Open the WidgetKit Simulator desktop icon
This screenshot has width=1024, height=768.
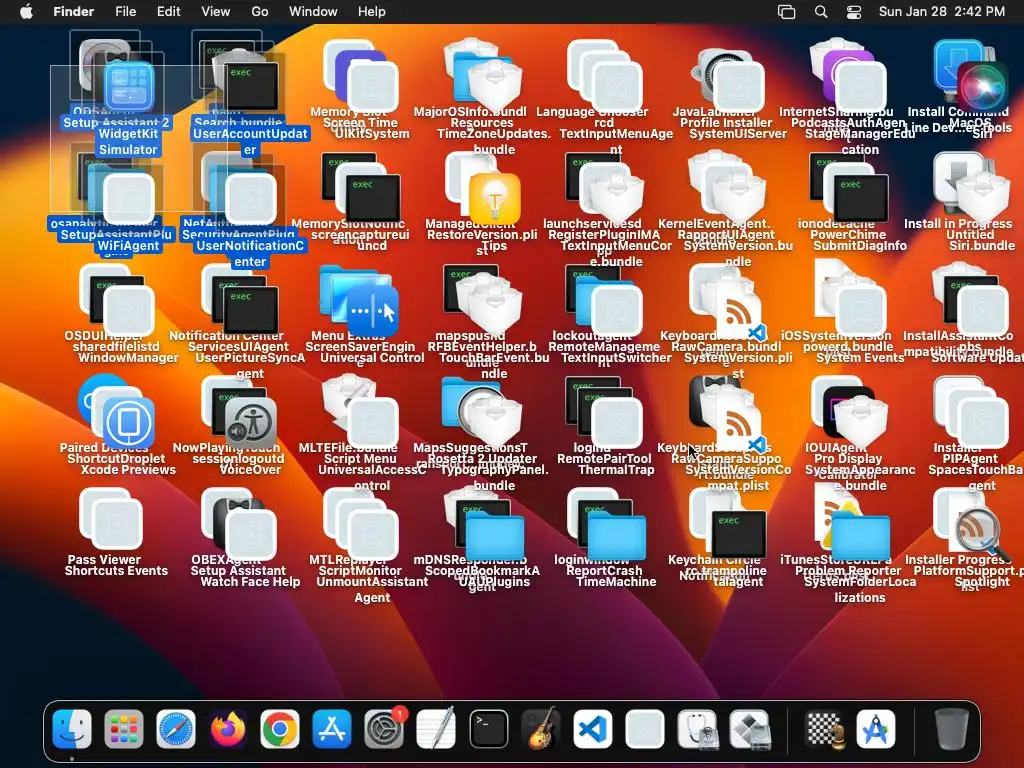(x=129, y=87)
